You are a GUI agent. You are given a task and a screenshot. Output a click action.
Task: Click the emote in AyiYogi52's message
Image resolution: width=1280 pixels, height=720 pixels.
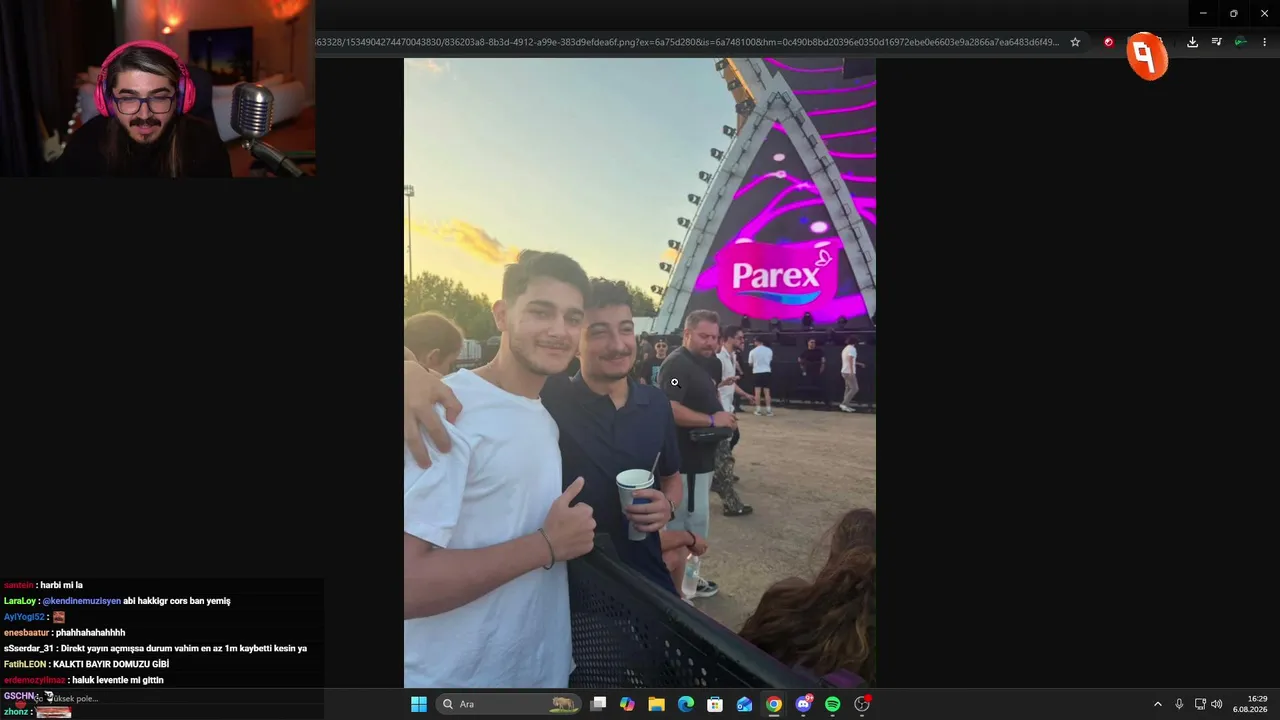point(58,617)
